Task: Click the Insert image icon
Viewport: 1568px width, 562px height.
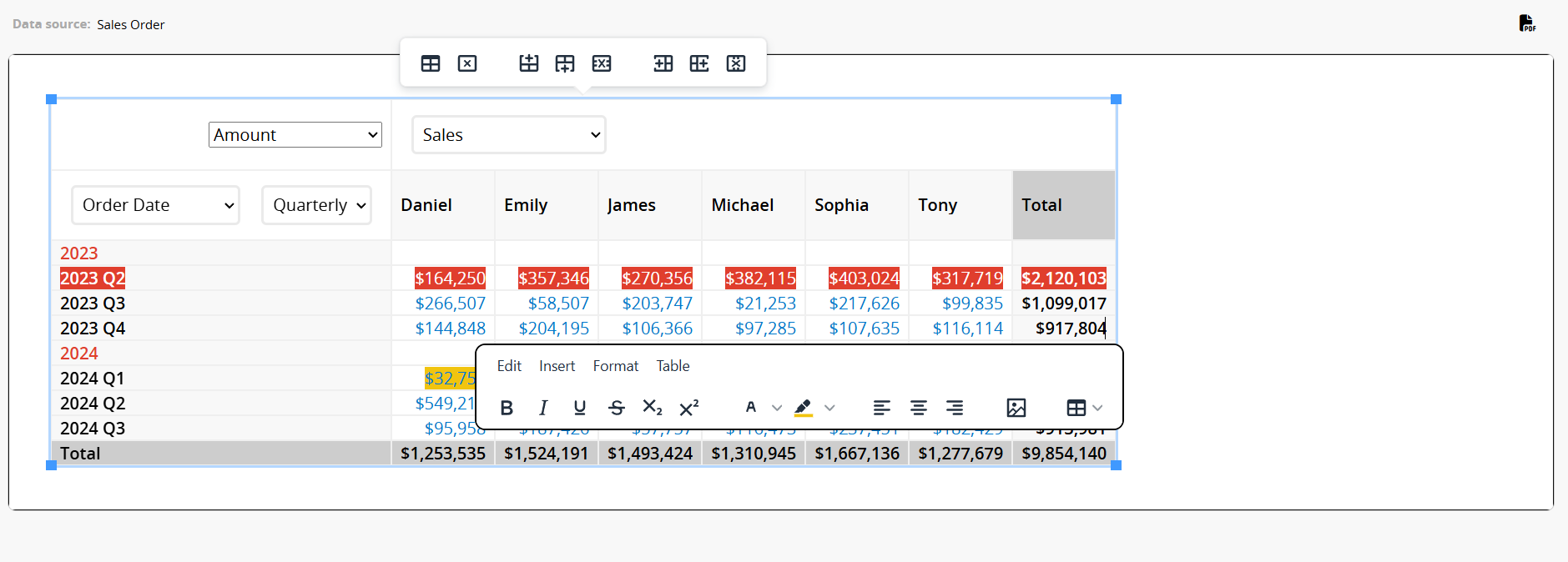Action: [x=1016, y=408]
